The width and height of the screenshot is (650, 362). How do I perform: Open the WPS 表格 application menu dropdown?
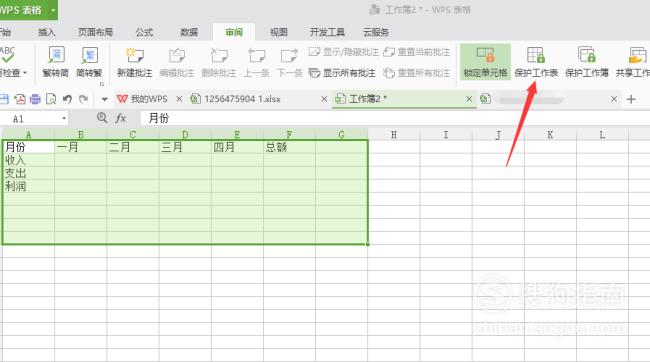tap(53, 10)
